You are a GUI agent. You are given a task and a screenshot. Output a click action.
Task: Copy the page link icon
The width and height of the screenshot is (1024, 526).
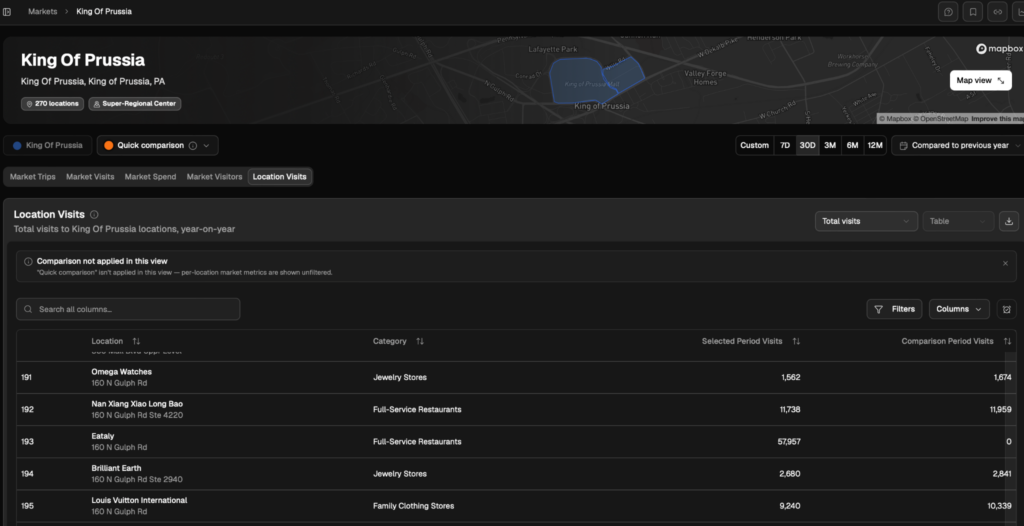click(x=997, y=12)
